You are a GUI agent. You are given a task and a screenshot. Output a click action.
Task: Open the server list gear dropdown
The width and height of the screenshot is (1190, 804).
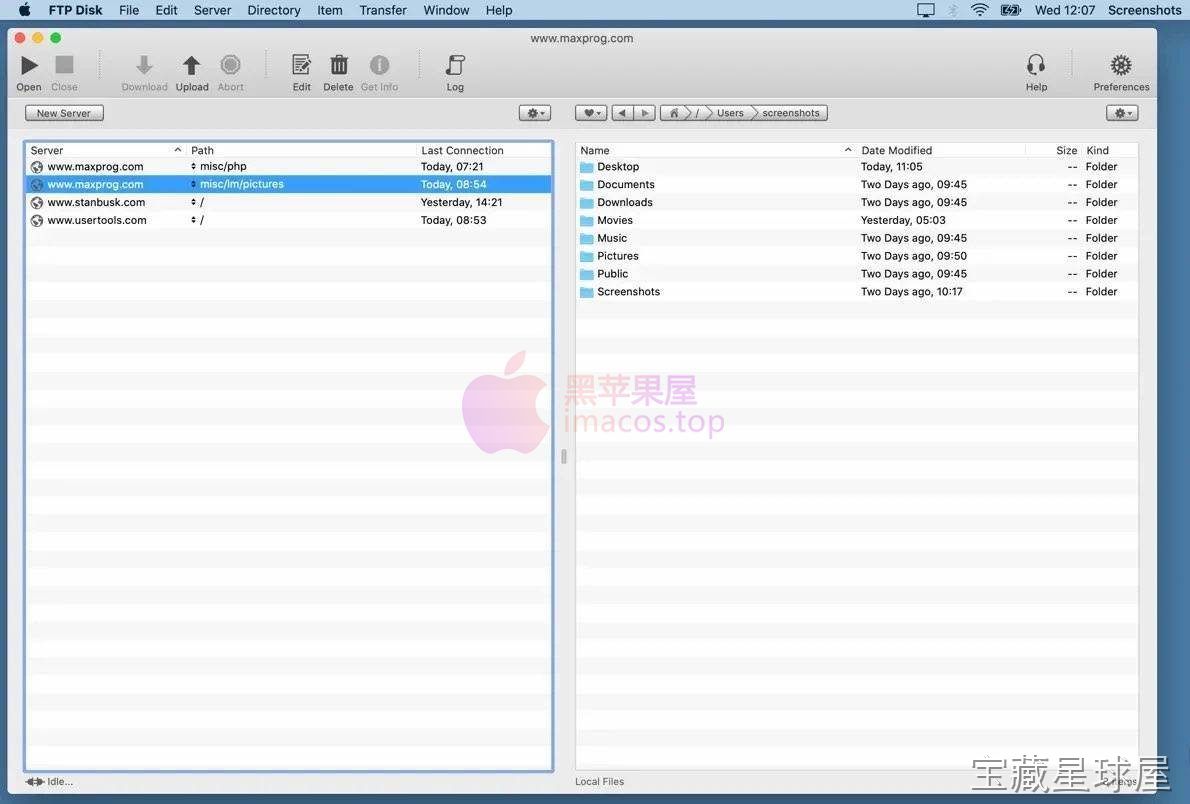535,113
